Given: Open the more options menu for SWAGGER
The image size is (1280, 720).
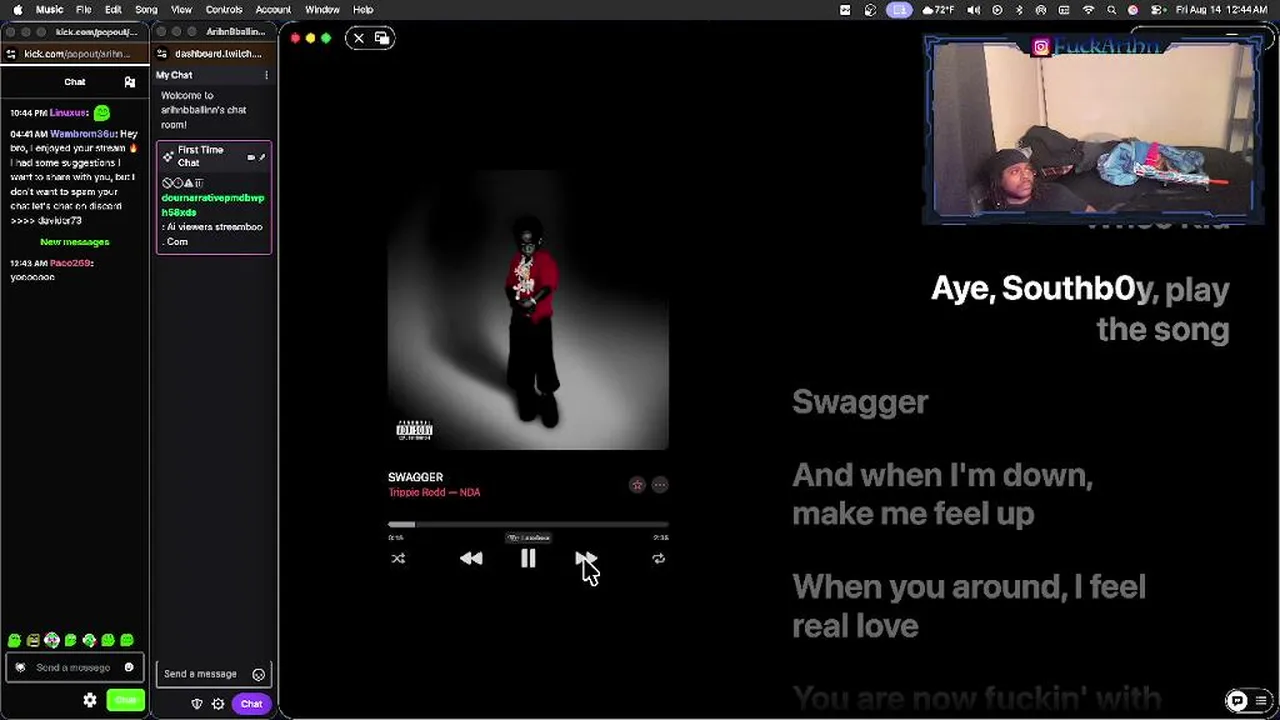Looking at the screenshot, I should click(660, 485).
